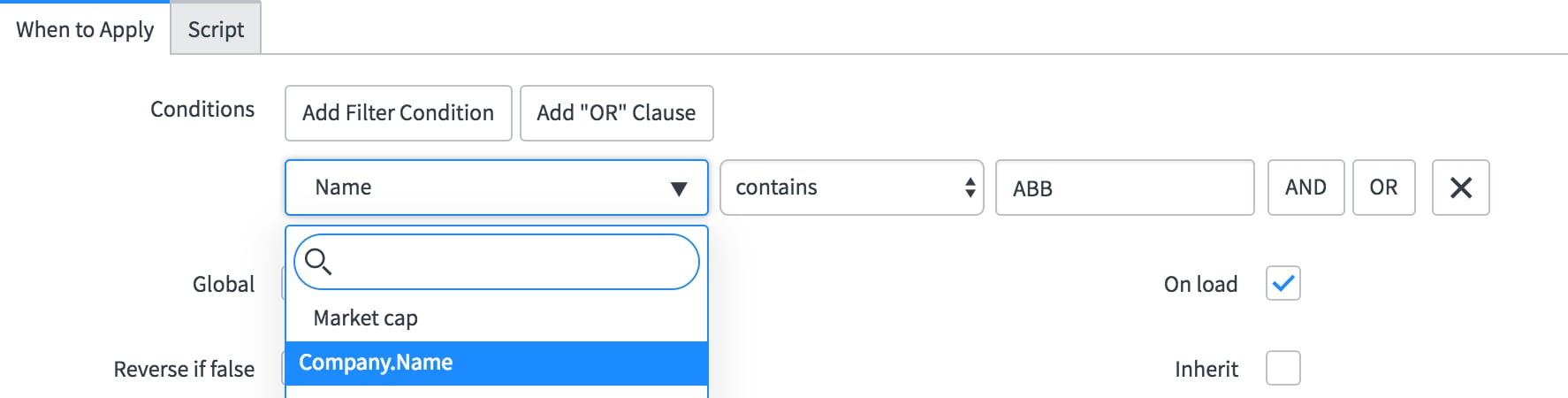Toggle the On load checkbox
The width and height of the screenshot is (1568, 398).
click(1283, 283)
